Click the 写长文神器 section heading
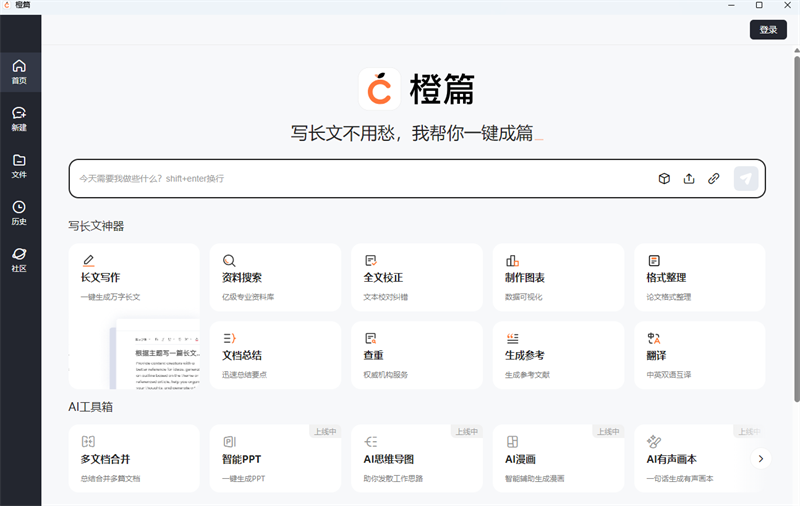 (96, 226)
